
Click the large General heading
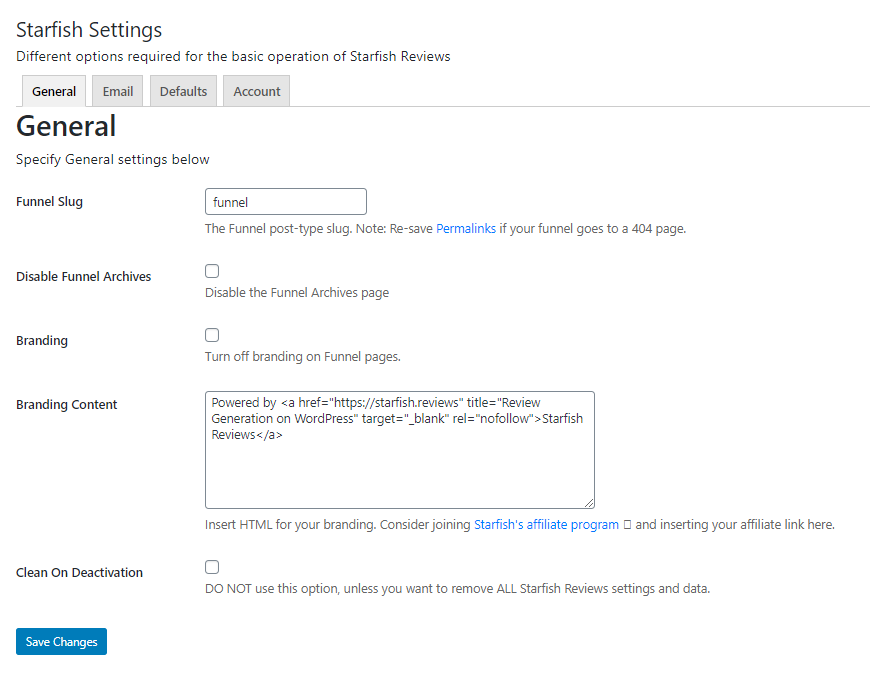(x=66, y=126)
